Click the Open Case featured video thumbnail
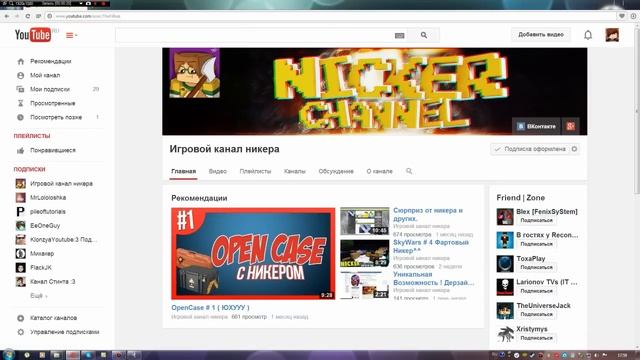This screenshot has width=640, height=360. click(253, 253)
